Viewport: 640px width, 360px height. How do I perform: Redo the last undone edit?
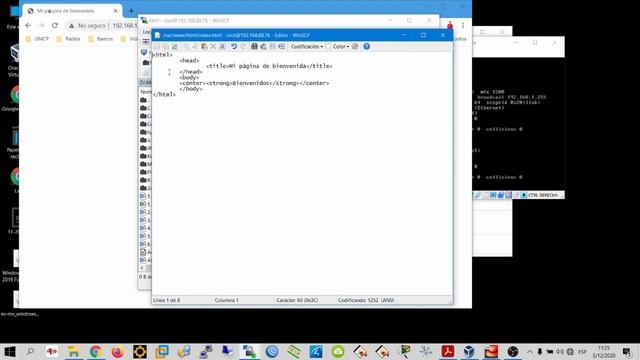click(244, 47)
